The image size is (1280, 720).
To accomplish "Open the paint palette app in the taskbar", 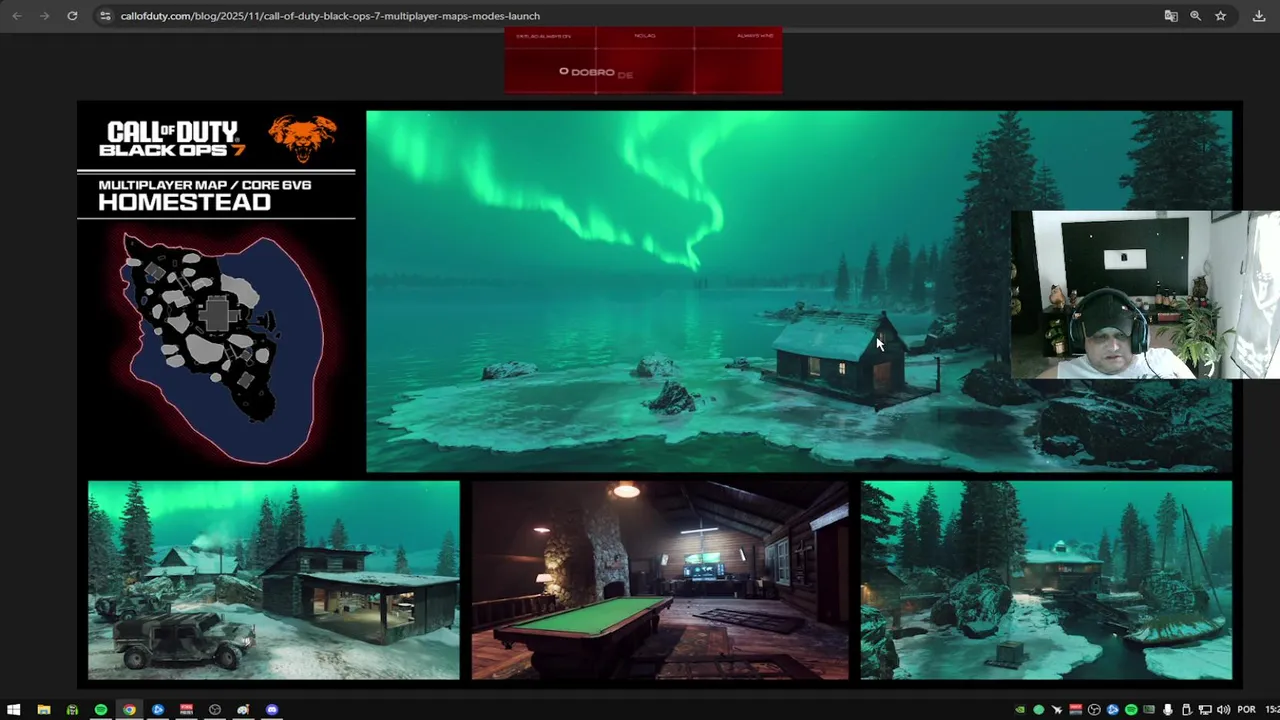I will (x=243, y=710).
